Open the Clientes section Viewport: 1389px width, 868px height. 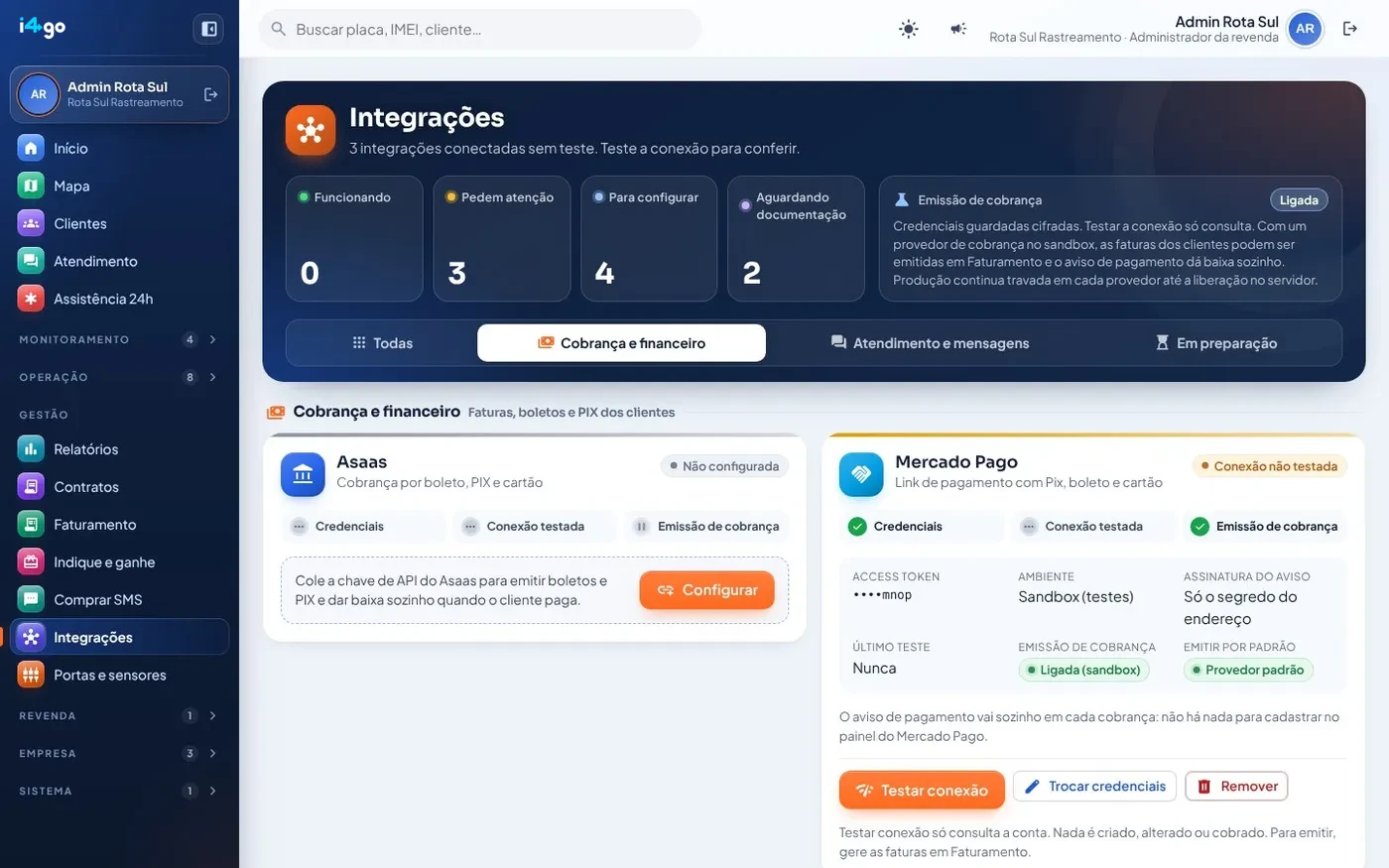coord(120,223)
